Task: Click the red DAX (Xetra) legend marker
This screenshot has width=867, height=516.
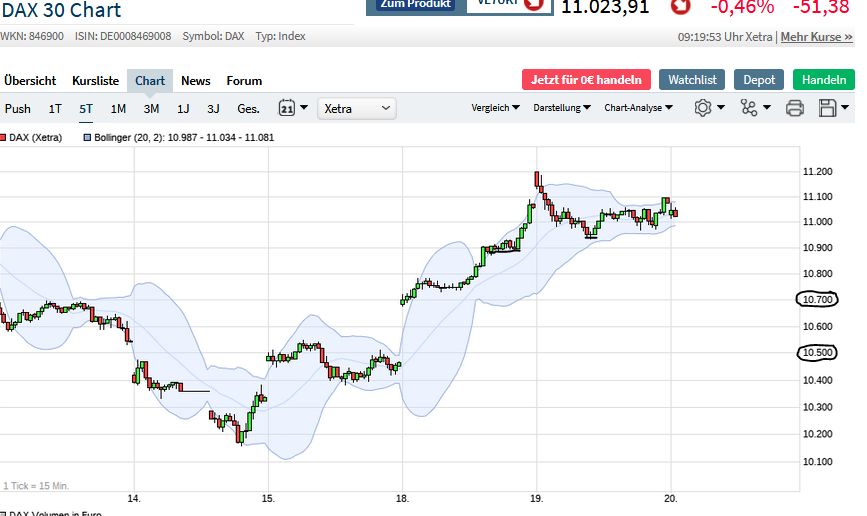Action: pos(4,137)
